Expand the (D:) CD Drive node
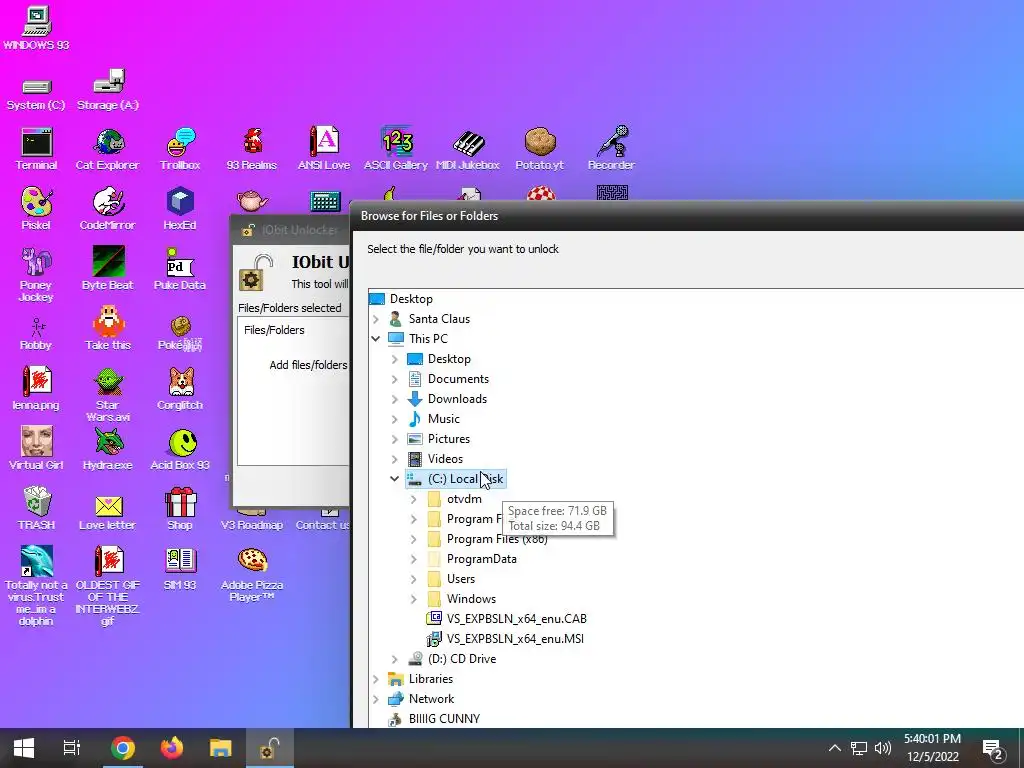 coord(394,659)
